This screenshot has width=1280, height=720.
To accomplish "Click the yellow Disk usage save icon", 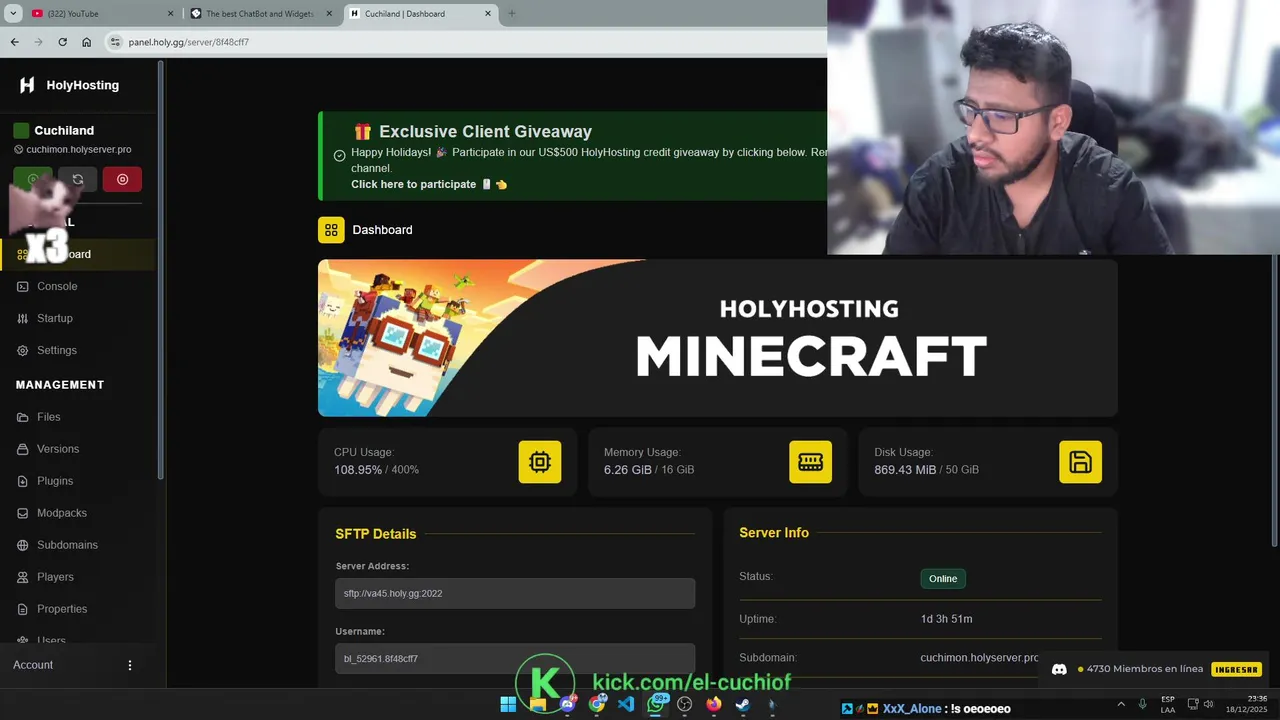I will (x=1080, y=462).
